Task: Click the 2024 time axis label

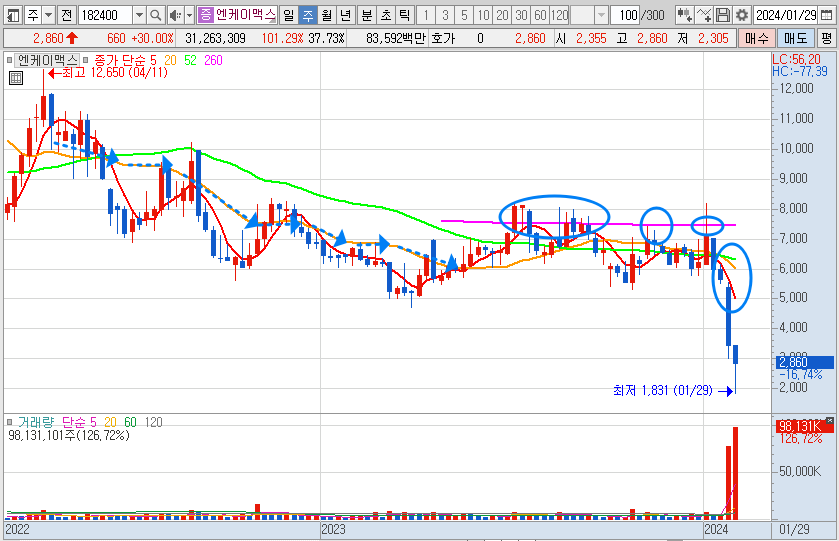Action: click(x=716, y=530)
